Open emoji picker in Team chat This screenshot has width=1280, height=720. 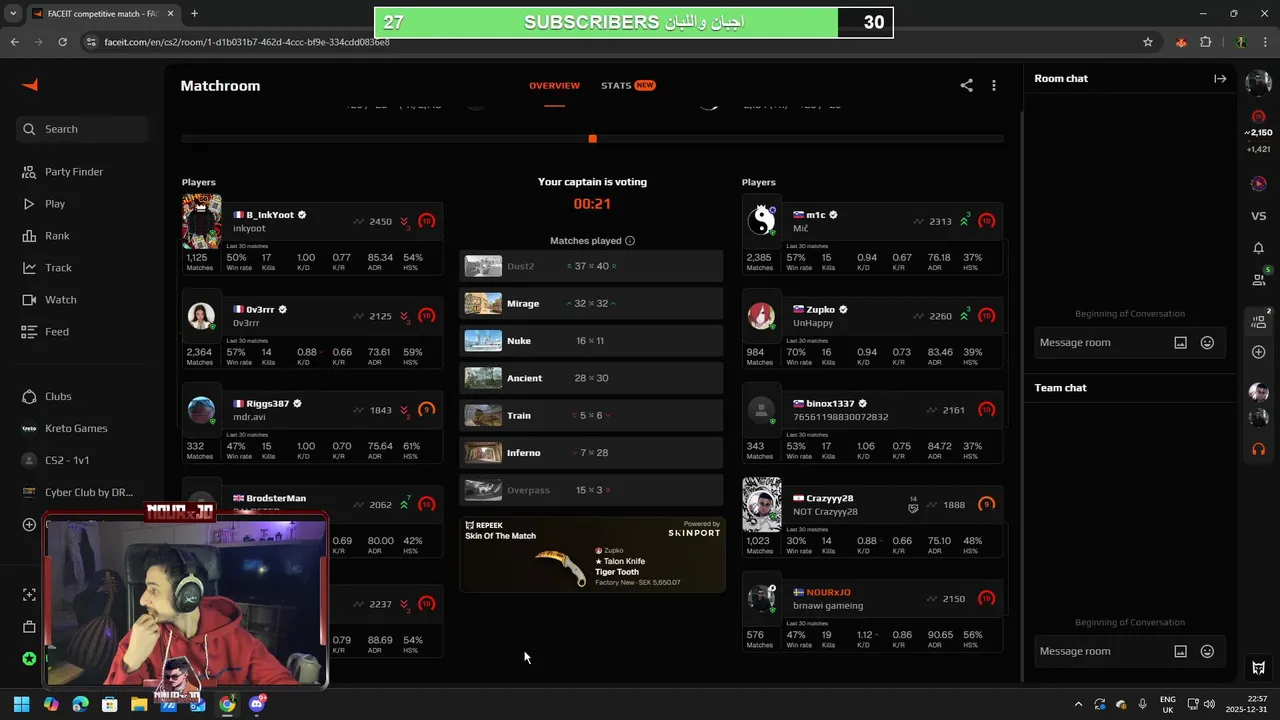[1207, 652]
